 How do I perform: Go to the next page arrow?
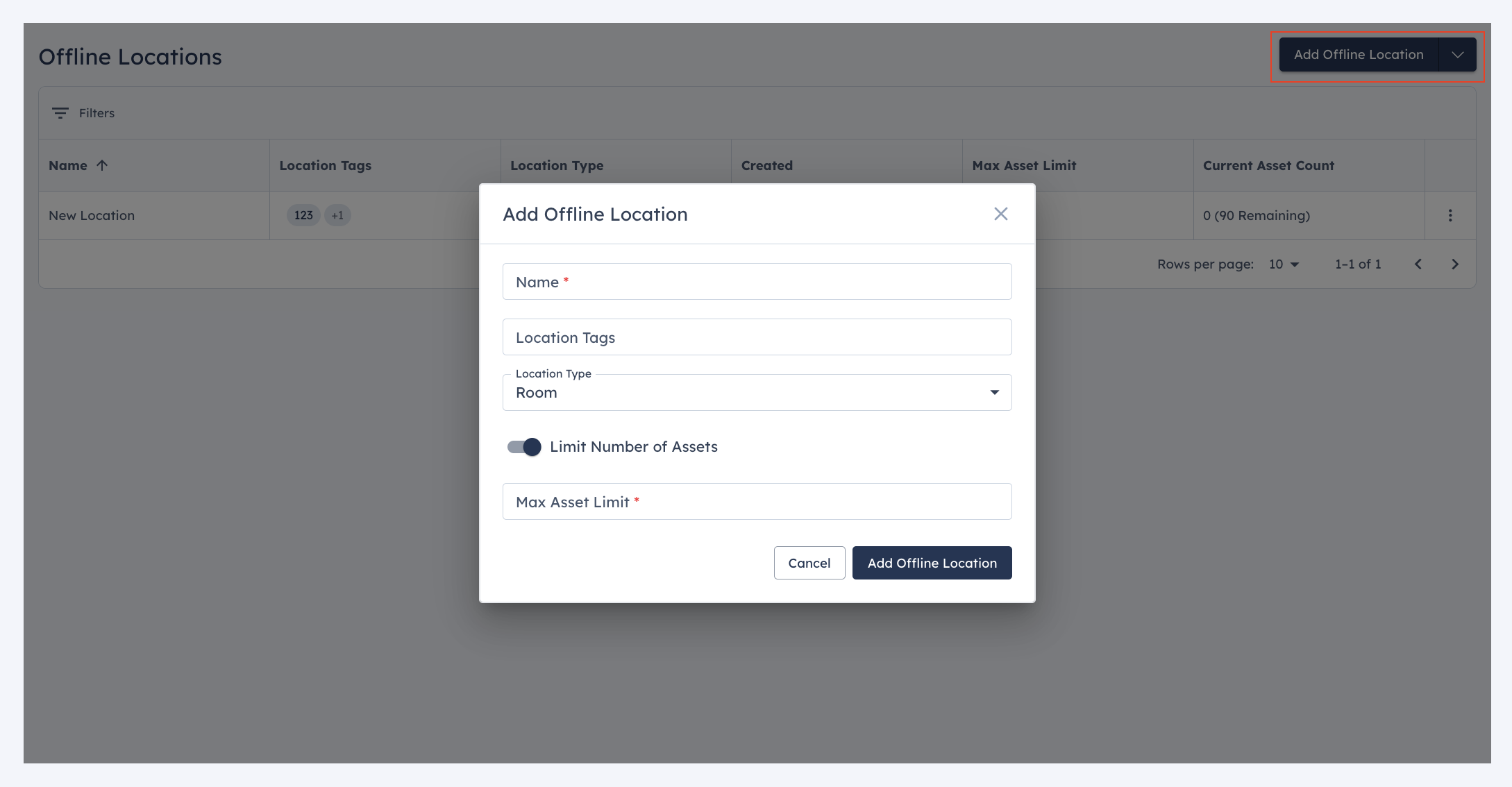click(x=1455, y=264)
